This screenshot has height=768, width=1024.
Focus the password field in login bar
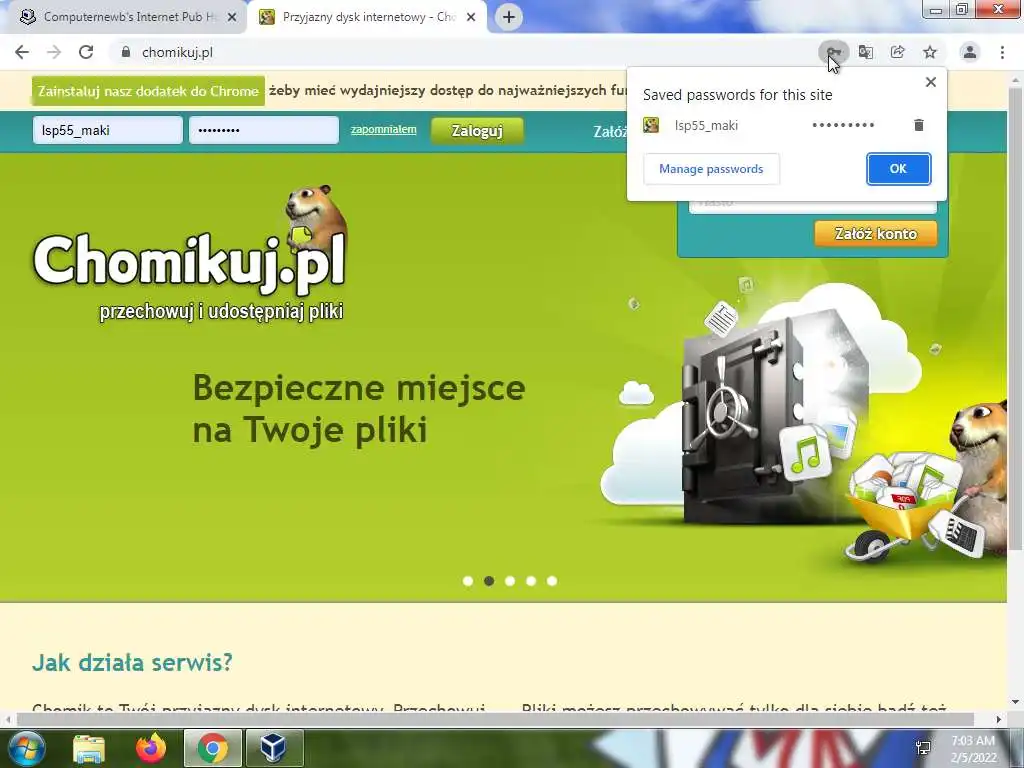coord(264,130)
